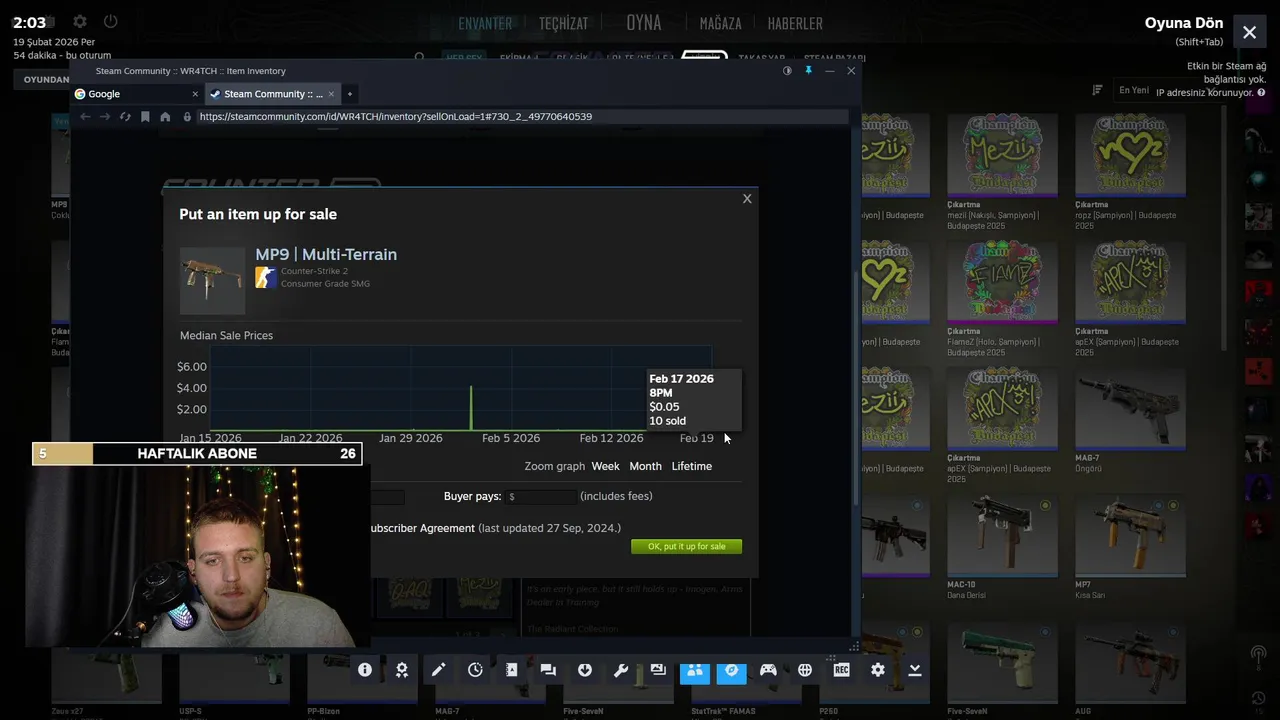This screenshot has width=1280, height=720.
Task: Open controller settings gamepad icon
Action: pyautogui.click(x=768, y=670)
